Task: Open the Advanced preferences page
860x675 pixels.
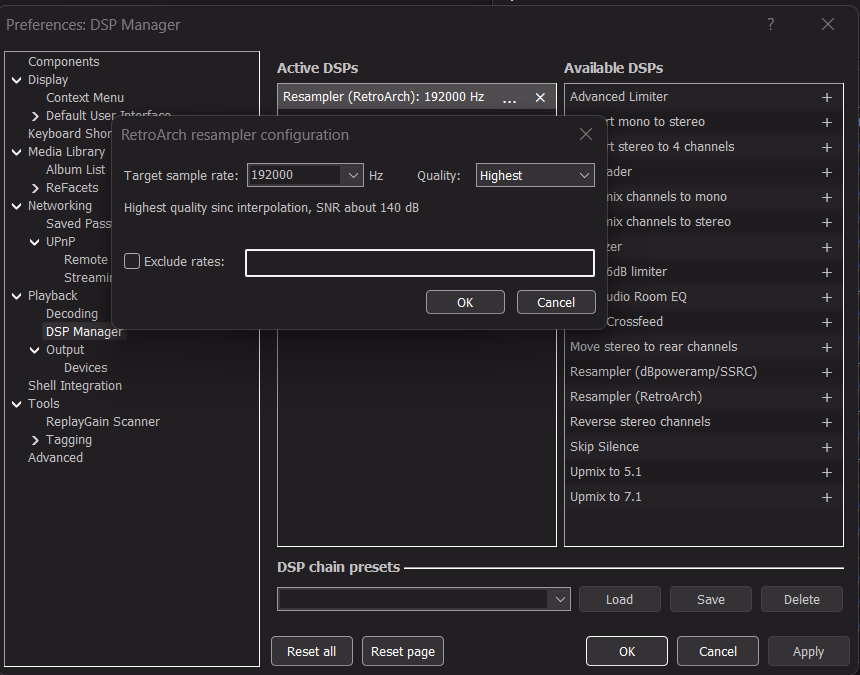Action: (x=55, y=458)
